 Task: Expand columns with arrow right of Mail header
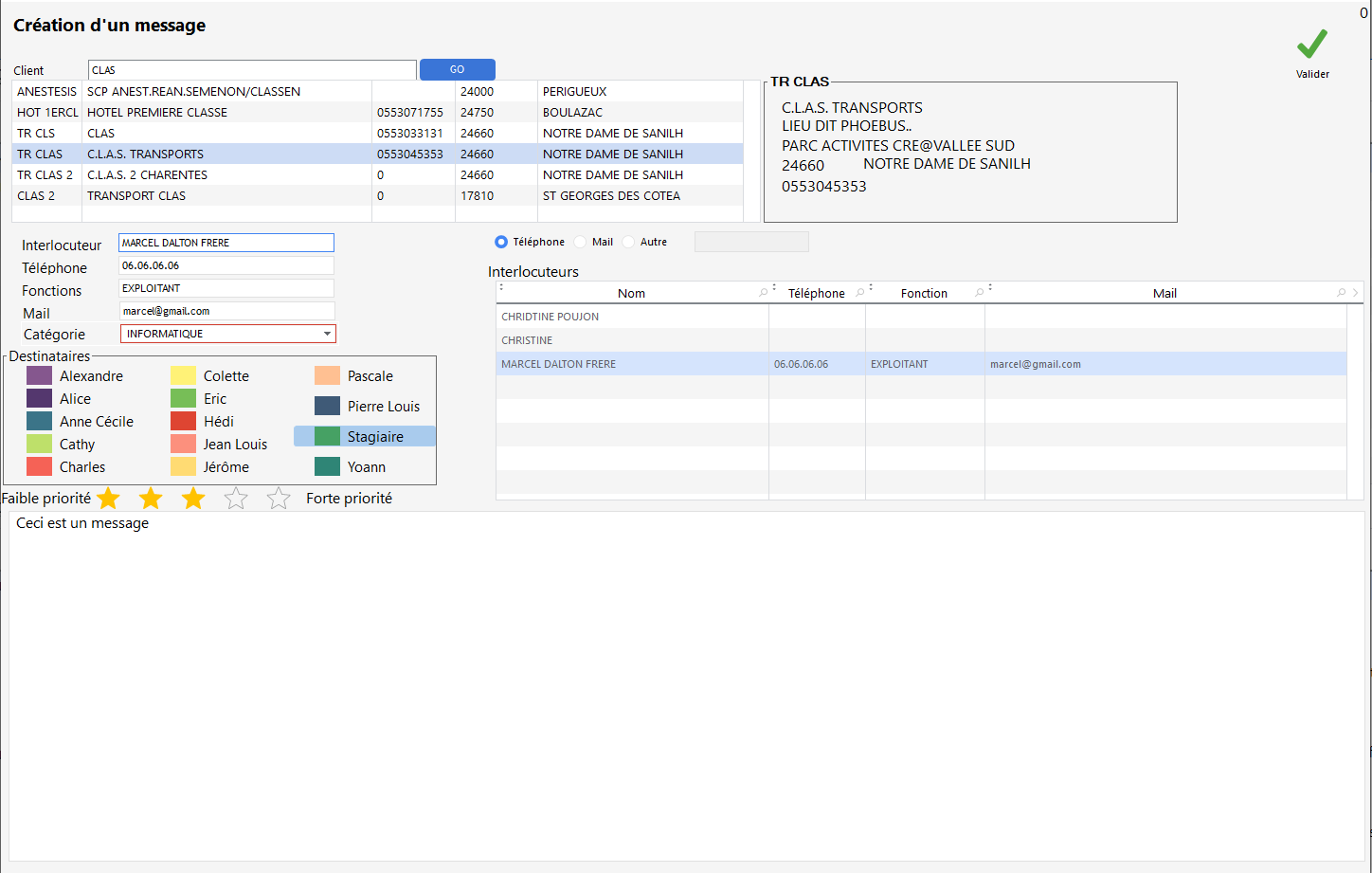[1356, 293]
